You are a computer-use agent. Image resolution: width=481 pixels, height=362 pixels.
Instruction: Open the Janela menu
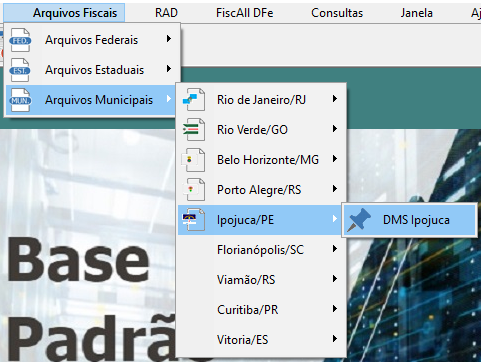pyautogui.click(x=416, y=13)
